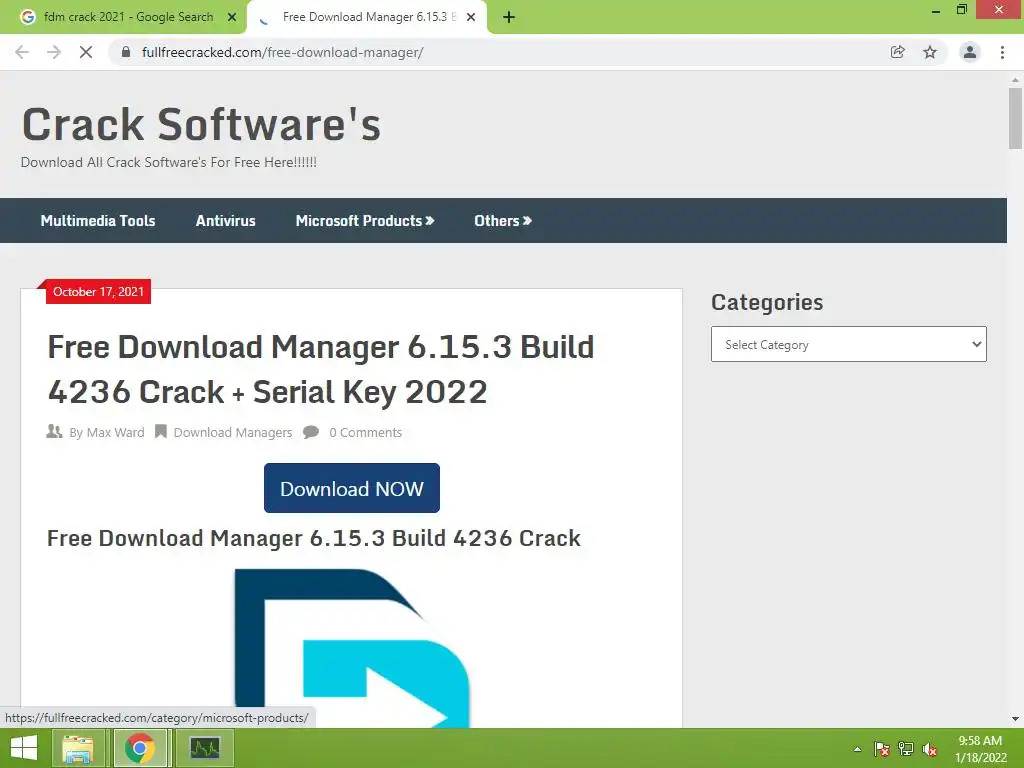
Task: View site security lock info
Action: coord(126,52)
